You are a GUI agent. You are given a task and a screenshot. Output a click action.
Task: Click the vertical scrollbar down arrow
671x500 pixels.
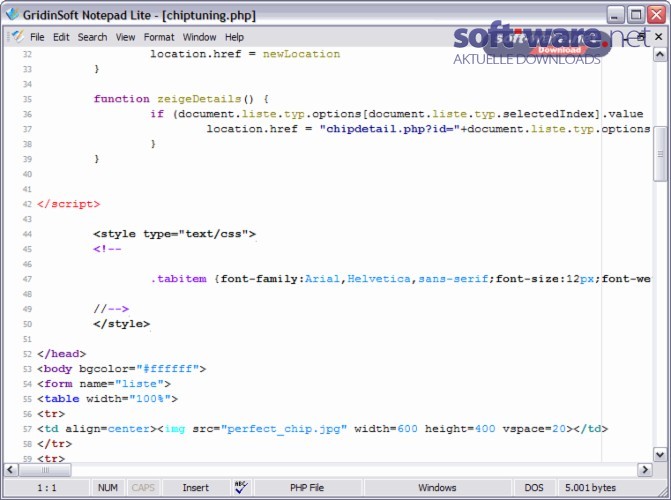click(660, 454)
